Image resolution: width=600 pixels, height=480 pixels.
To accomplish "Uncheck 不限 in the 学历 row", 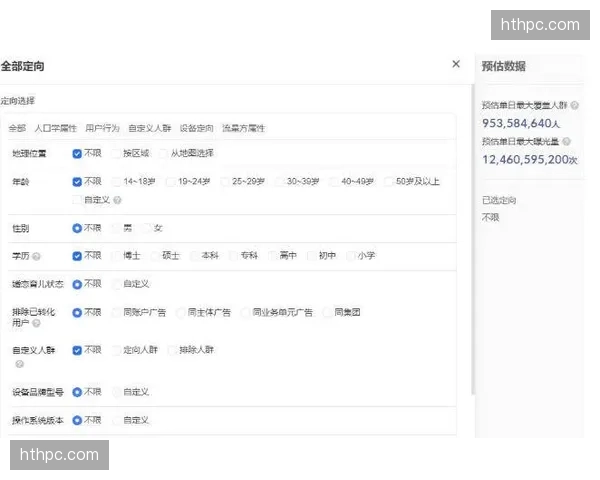I will 77,256.
